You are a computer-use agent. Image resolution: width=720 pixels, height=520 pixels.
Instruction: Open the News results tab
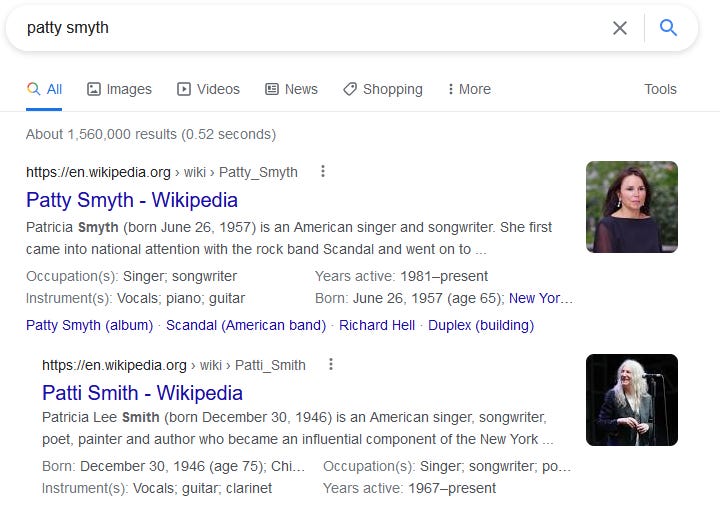(291, 89)
